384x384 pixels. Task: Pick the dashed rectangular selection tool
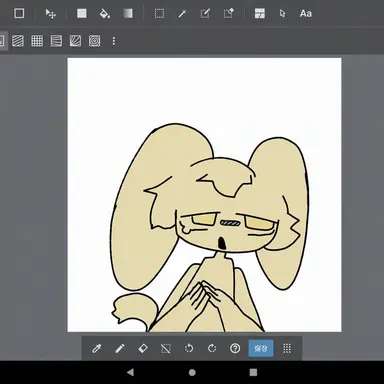(159, 14)
